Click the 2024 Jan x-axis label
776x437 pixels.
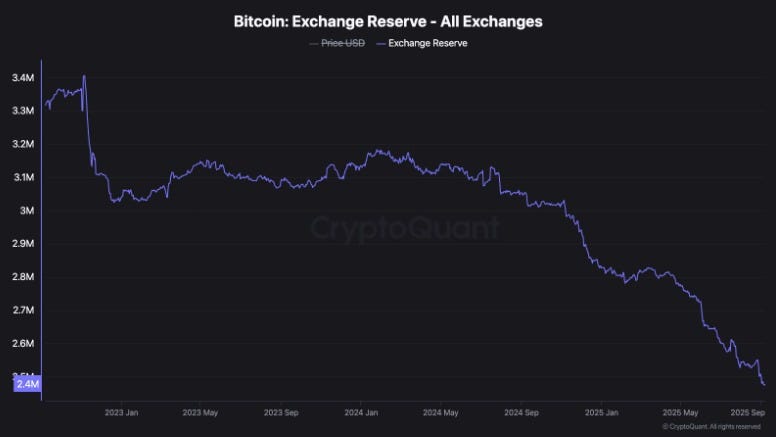(361, 412)
